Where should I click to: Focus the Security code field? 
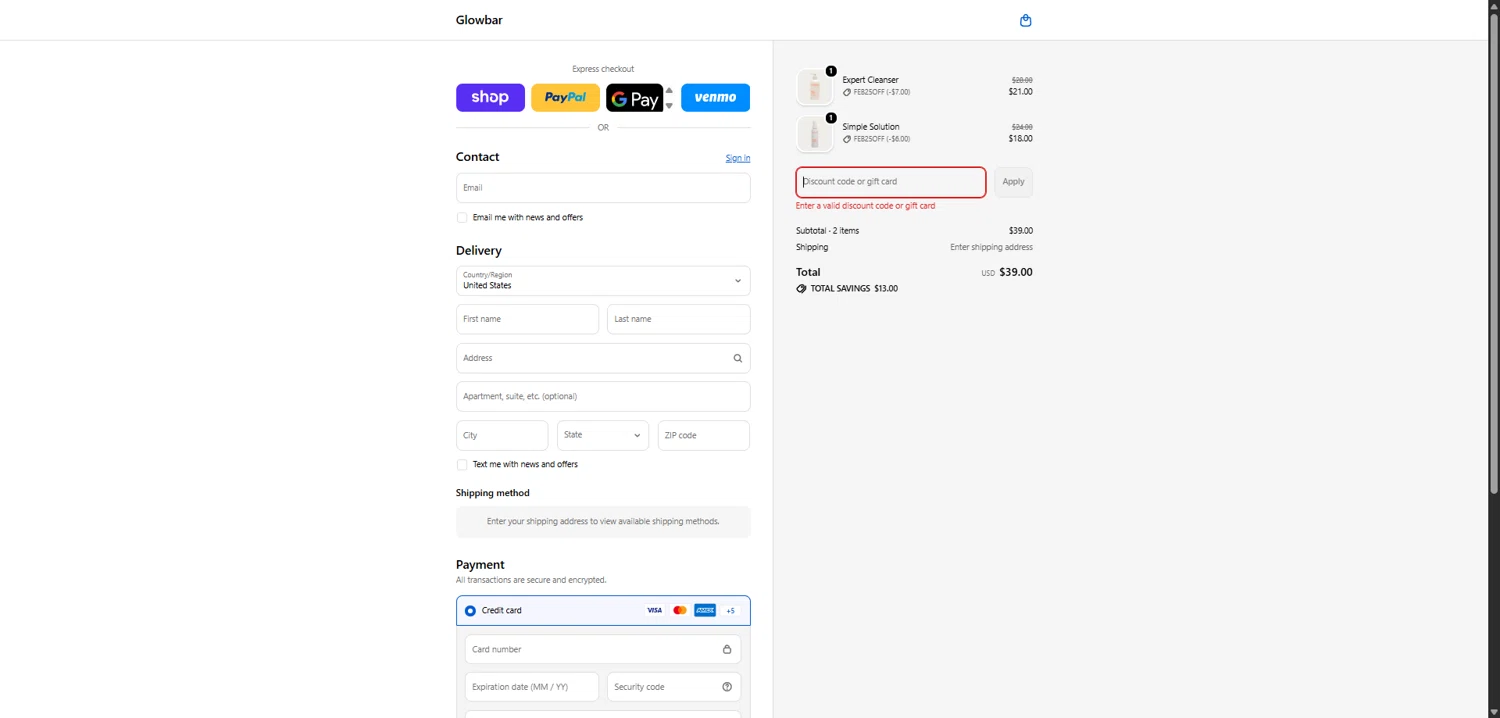pos(674,687)
